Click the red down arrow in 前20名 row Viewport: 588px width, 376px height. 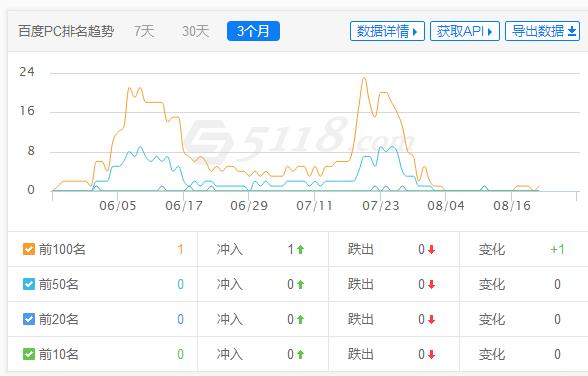coord(432,319)
